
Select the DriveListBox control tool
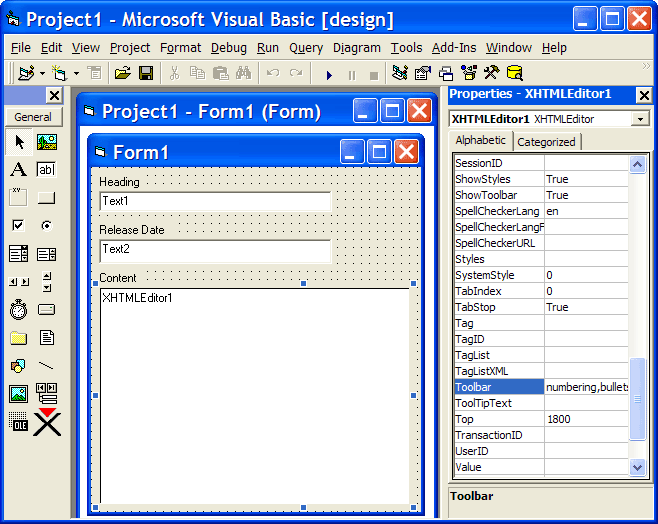tap(47, 310)
